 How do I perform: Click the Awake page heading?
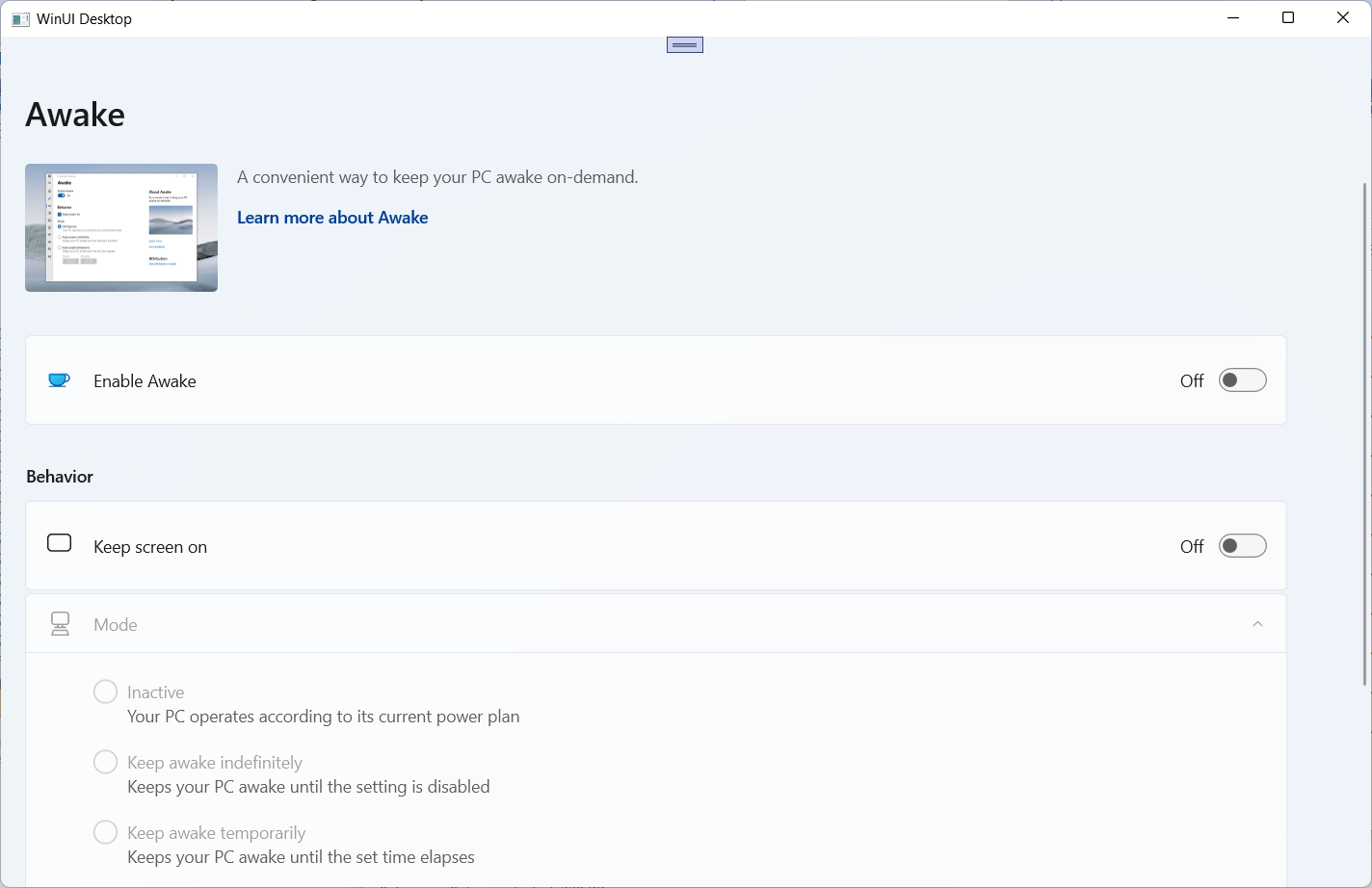click(x=75, y=115)
